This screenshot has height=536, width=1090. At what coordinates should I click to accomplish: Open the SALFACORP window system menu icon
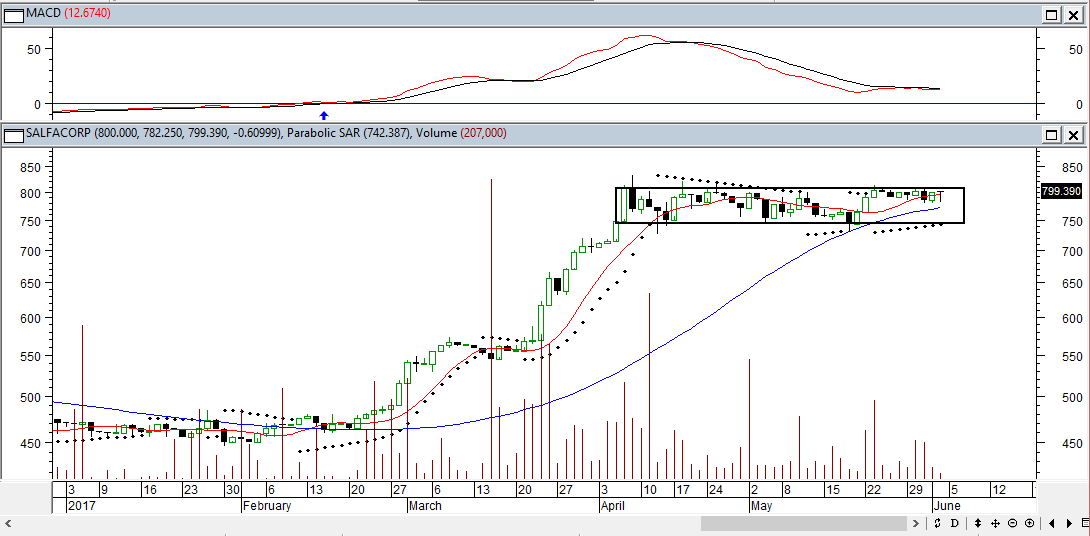tap(13, 133)
